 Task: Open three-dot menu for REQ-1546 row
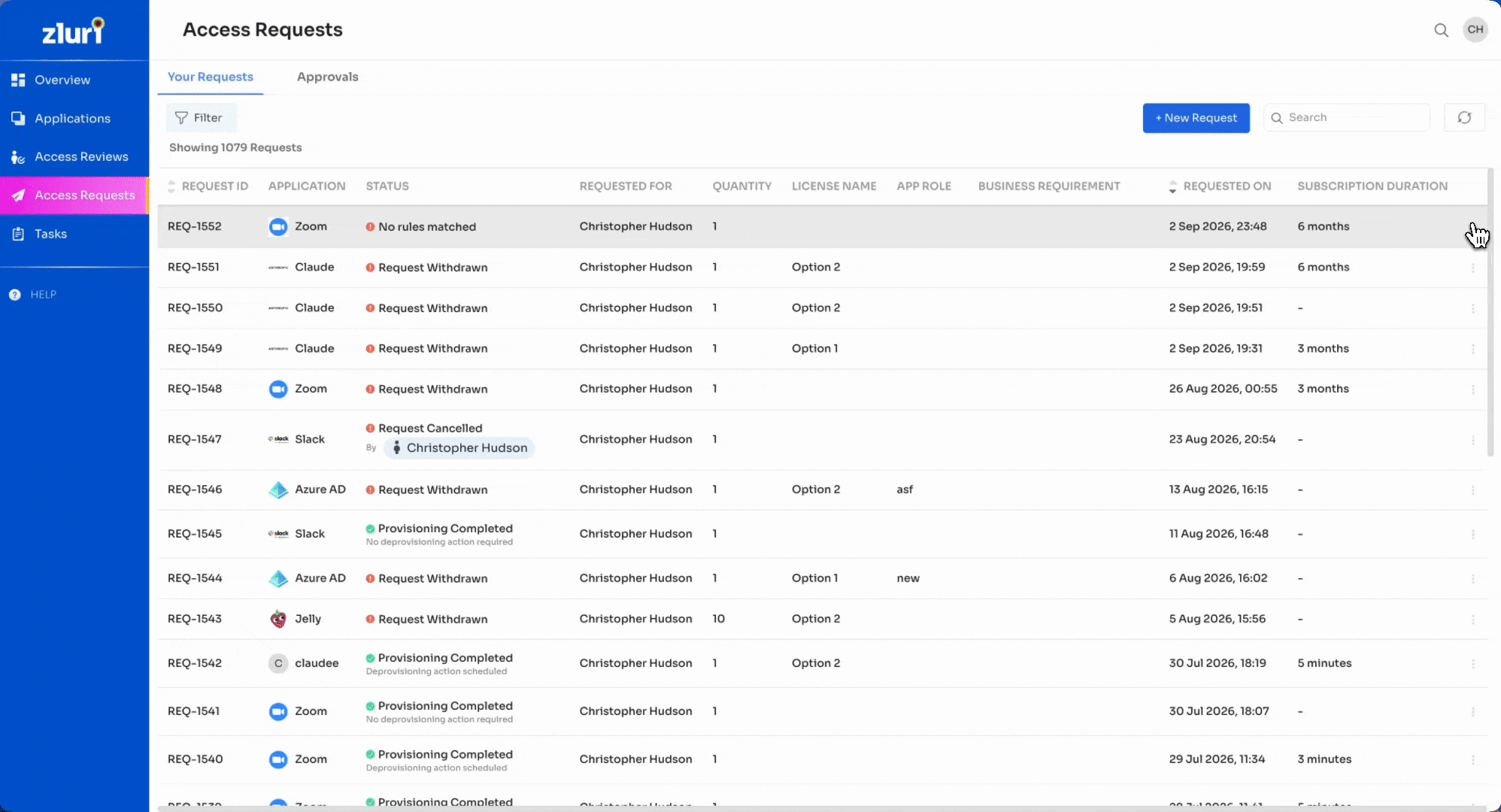(x=1472, y=490)
